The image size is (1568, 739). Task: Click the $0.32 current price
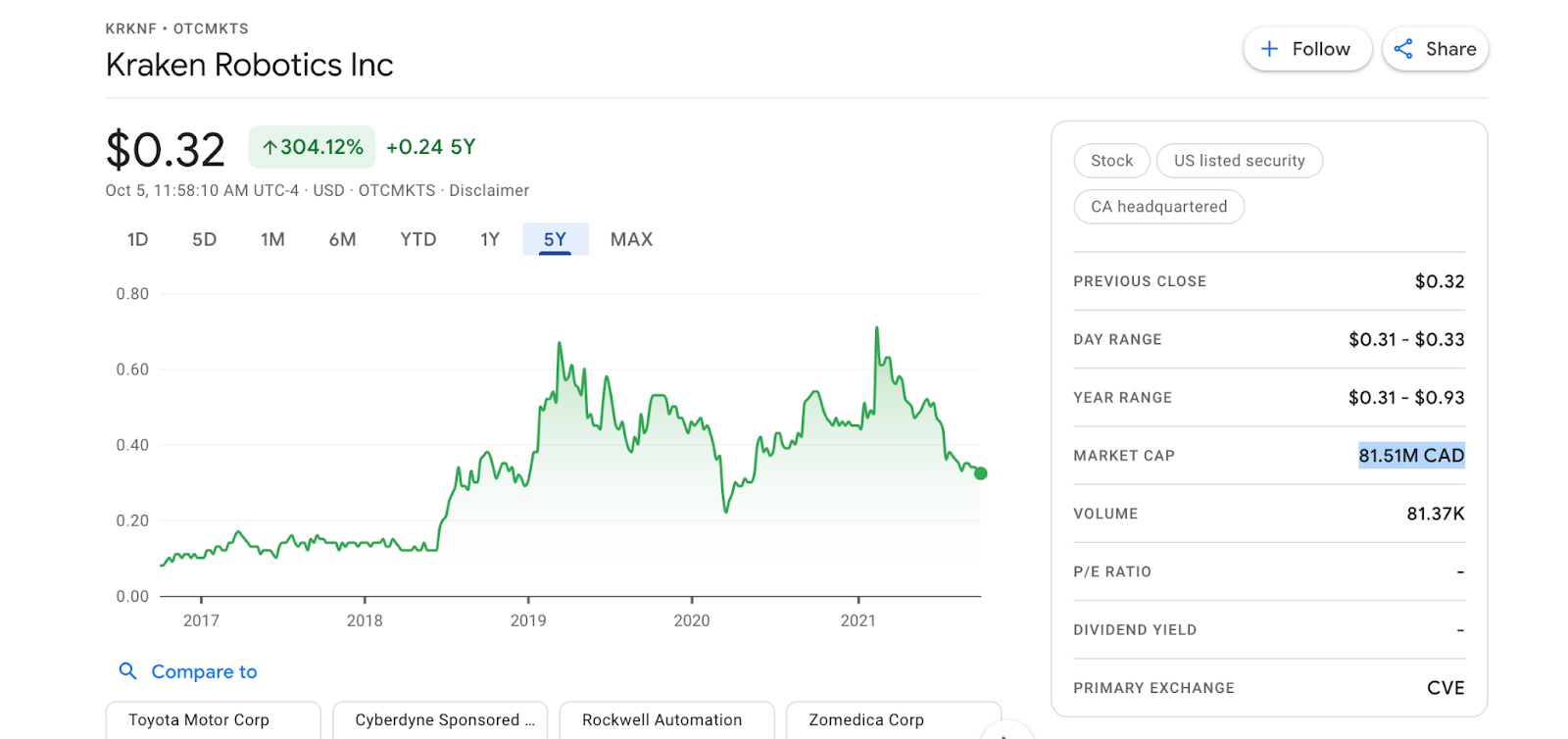166,149
